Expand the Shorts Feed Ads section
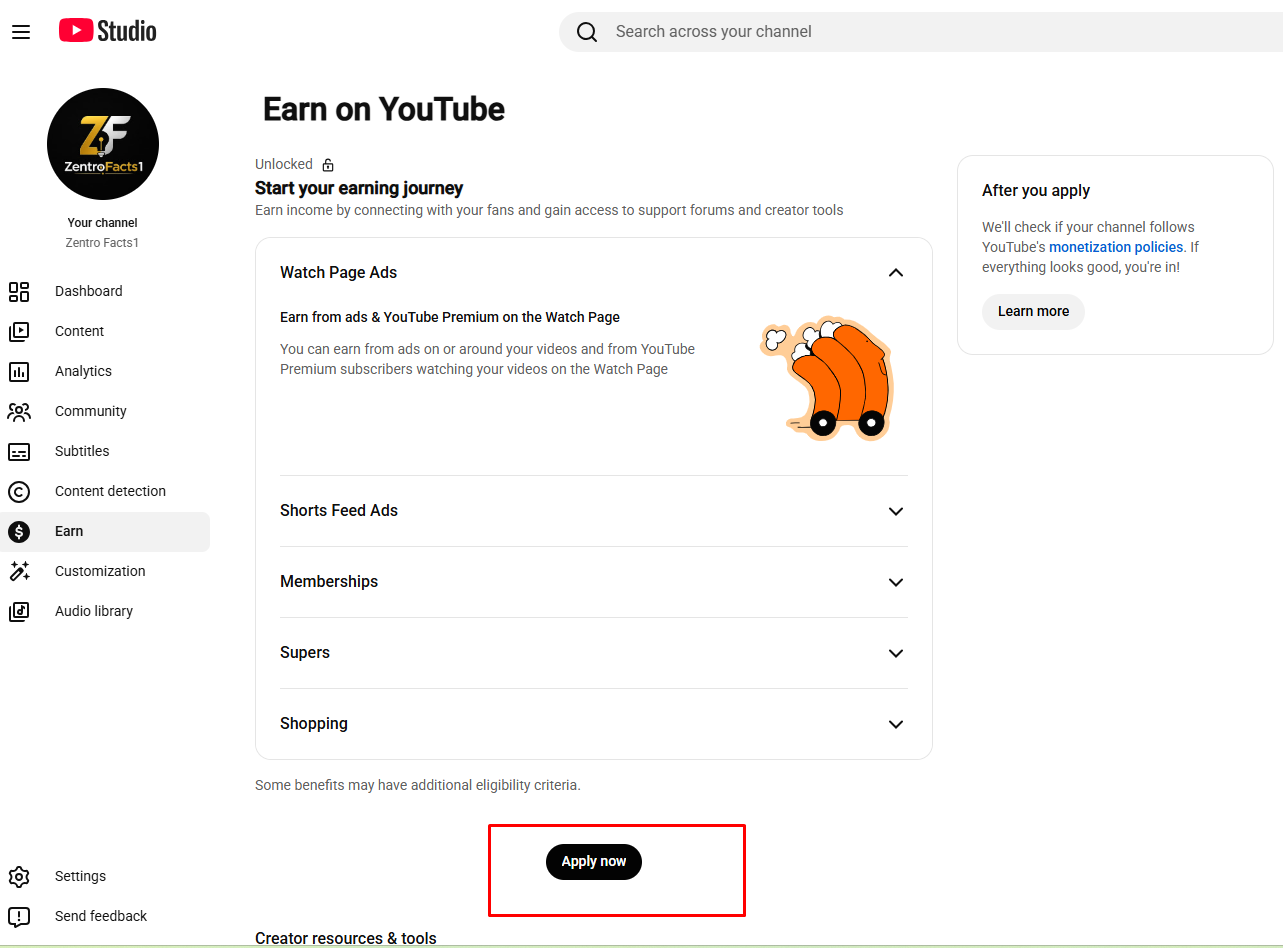 click(x=896, y=511)
